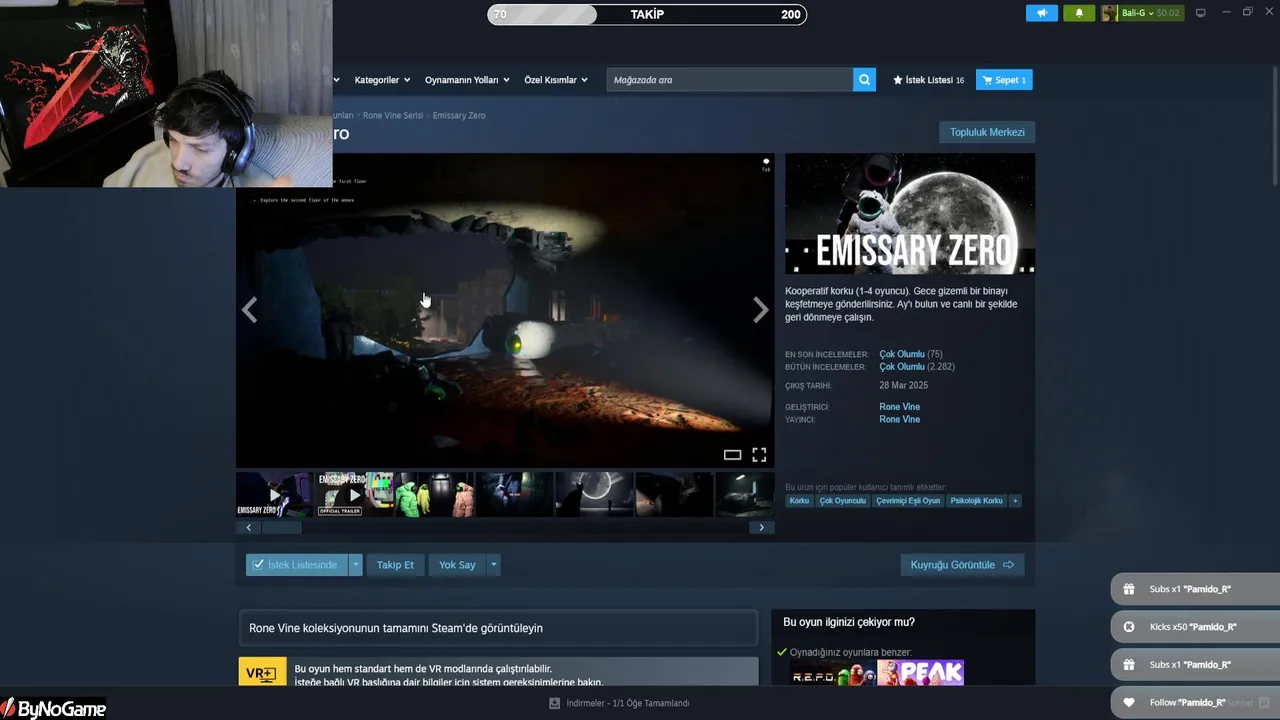
Task: Click developer Rone Vine link
Action: click(899, 407)
